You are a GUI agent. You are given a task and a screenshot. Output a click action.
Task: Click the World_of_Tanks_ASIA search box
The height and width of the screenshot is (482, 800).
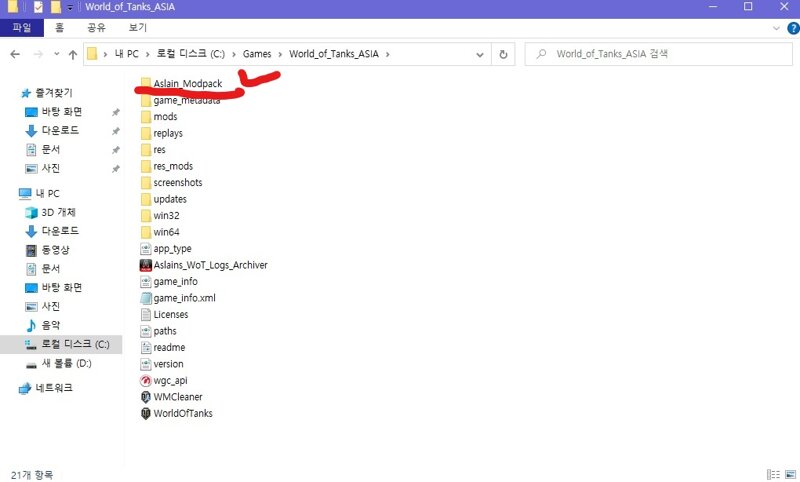tap(658, 54)
